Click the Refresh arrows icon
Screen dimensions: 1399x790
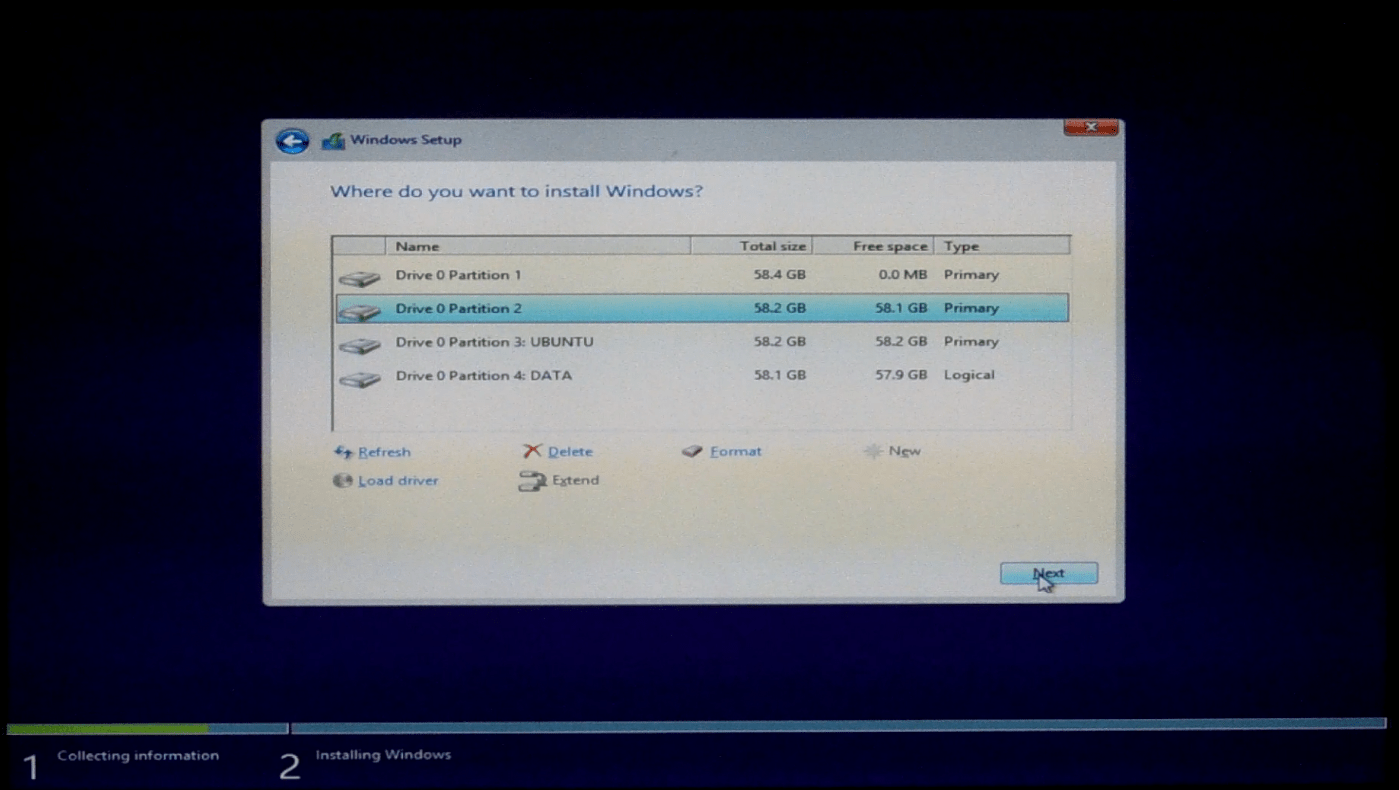tap(343, 452)
